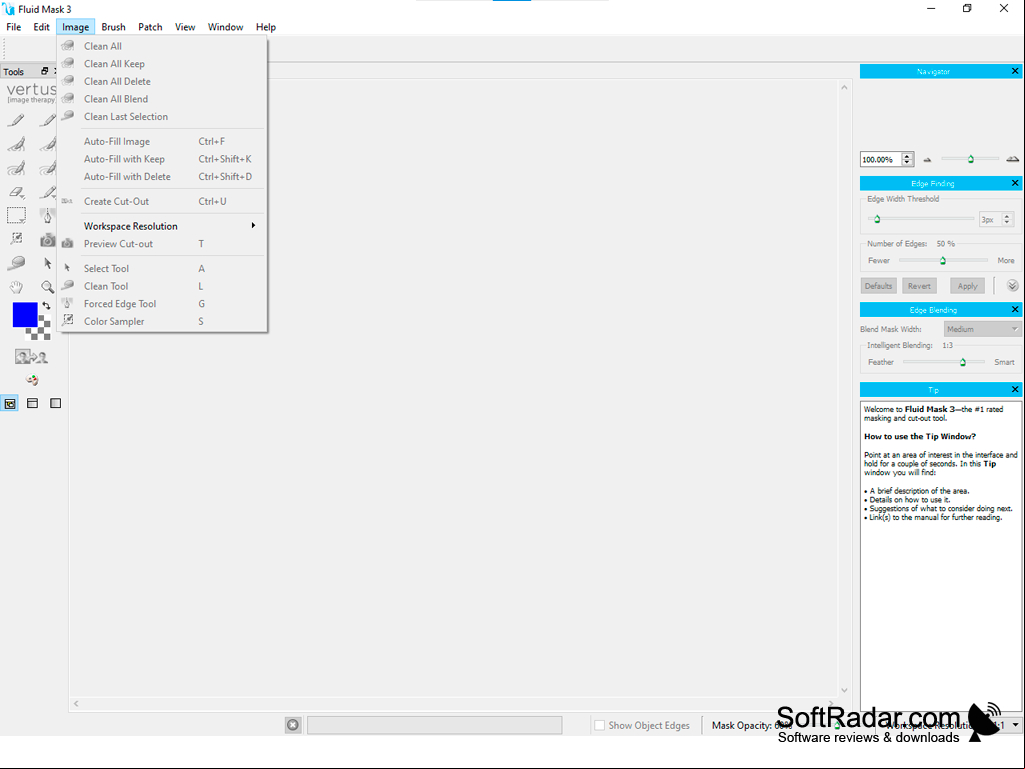The image size is (1025, 769).
Task: Close the Tip panel
Action: pos(1015,389)
